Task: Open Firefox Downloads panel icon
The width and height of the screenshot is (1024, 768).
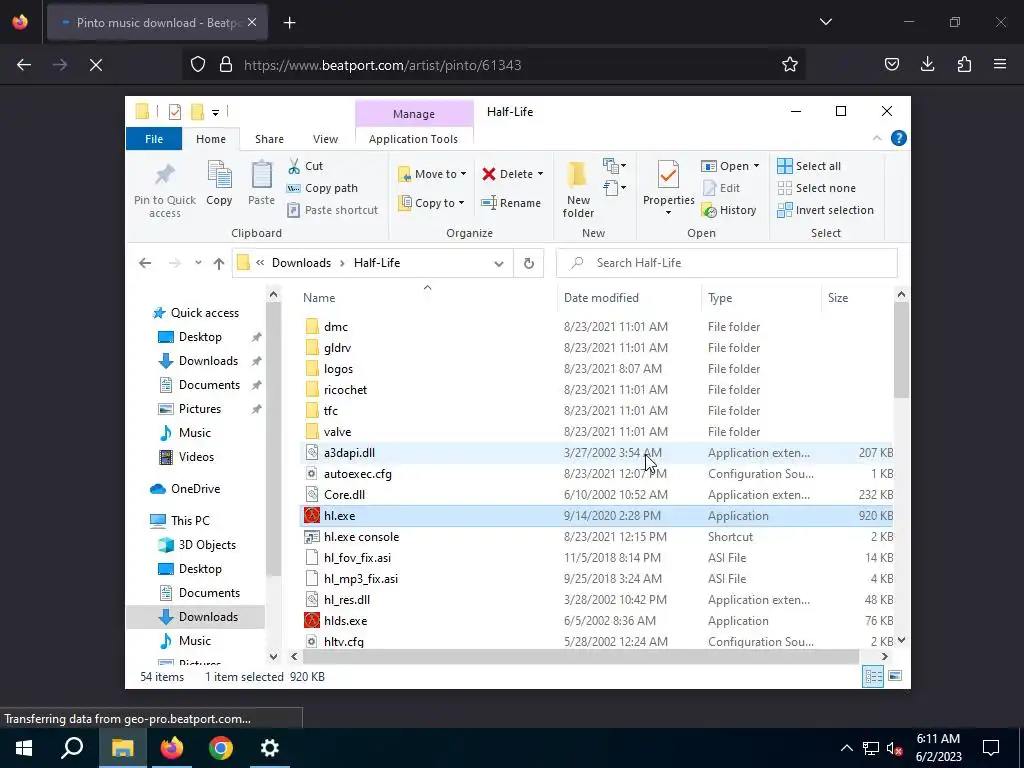Action: coord(927,64)
